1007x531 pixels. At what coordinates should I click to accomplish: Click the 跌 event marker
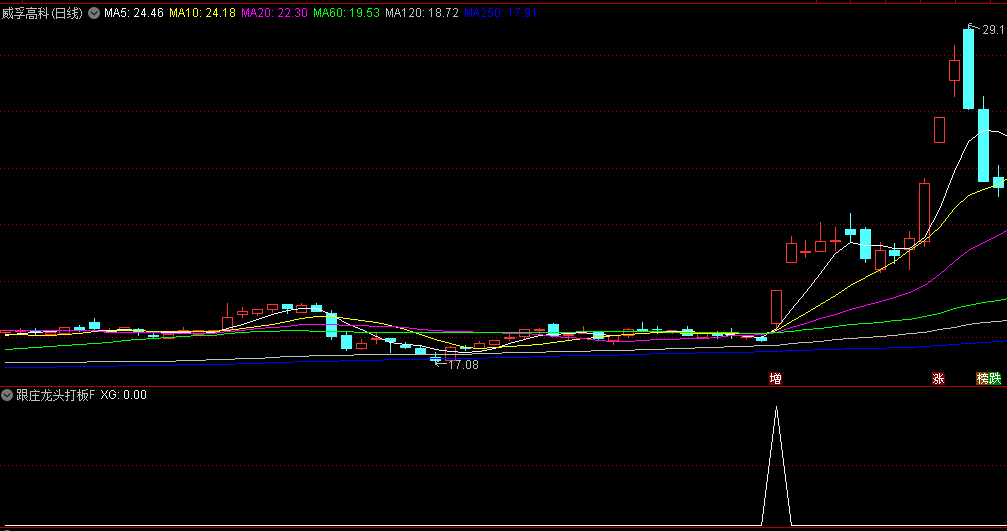pos(995,378)
